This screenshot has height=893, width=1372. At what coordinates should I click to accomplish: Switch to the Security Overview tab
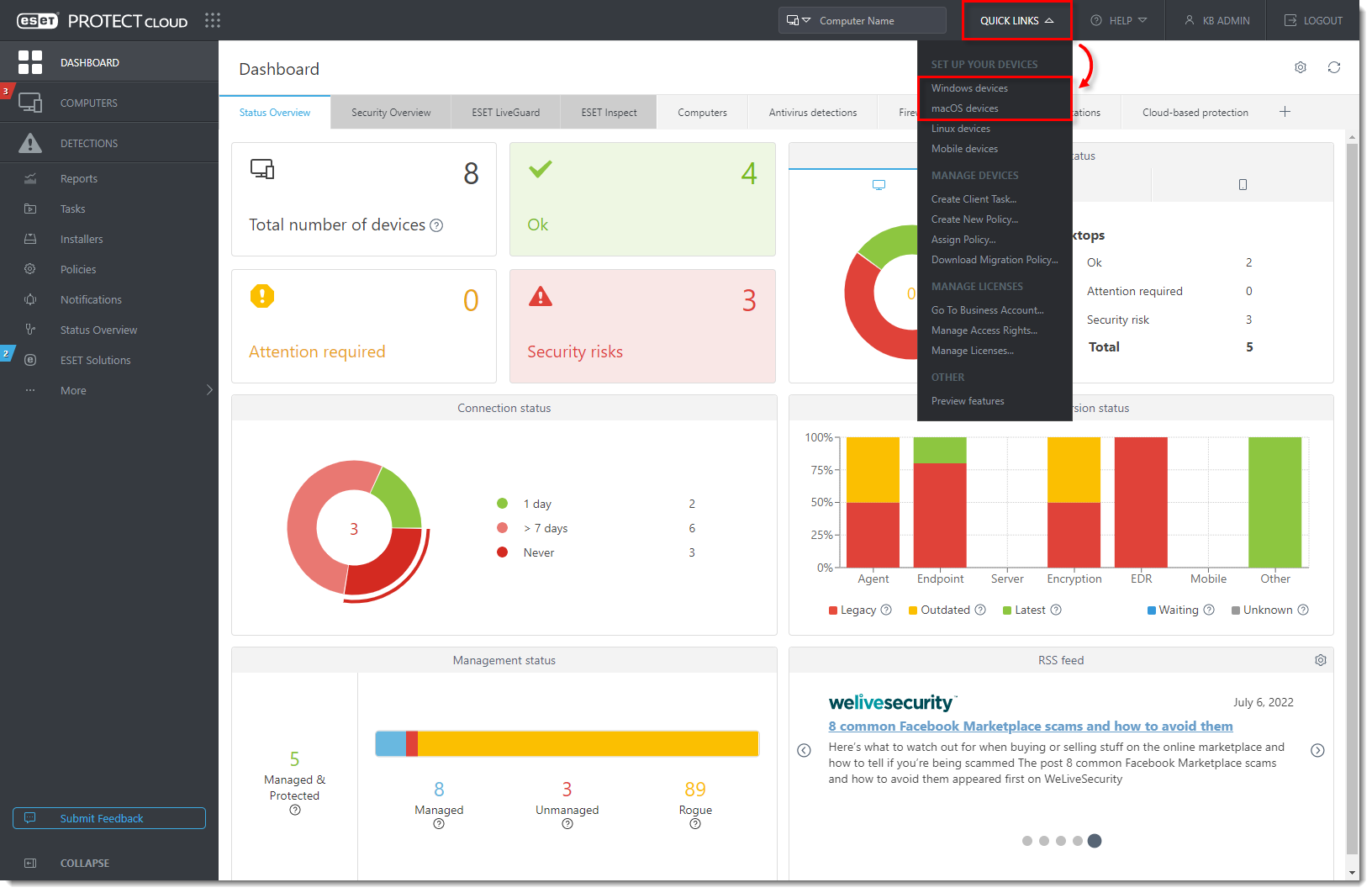point(391,113)
